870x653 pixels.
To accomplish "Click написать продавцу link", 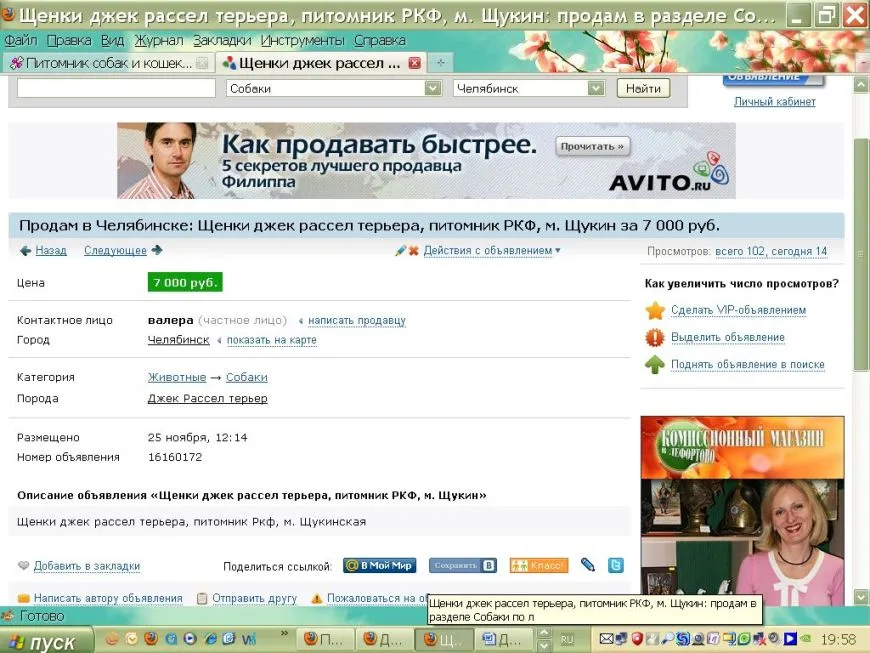I will (x=357, y=321).
